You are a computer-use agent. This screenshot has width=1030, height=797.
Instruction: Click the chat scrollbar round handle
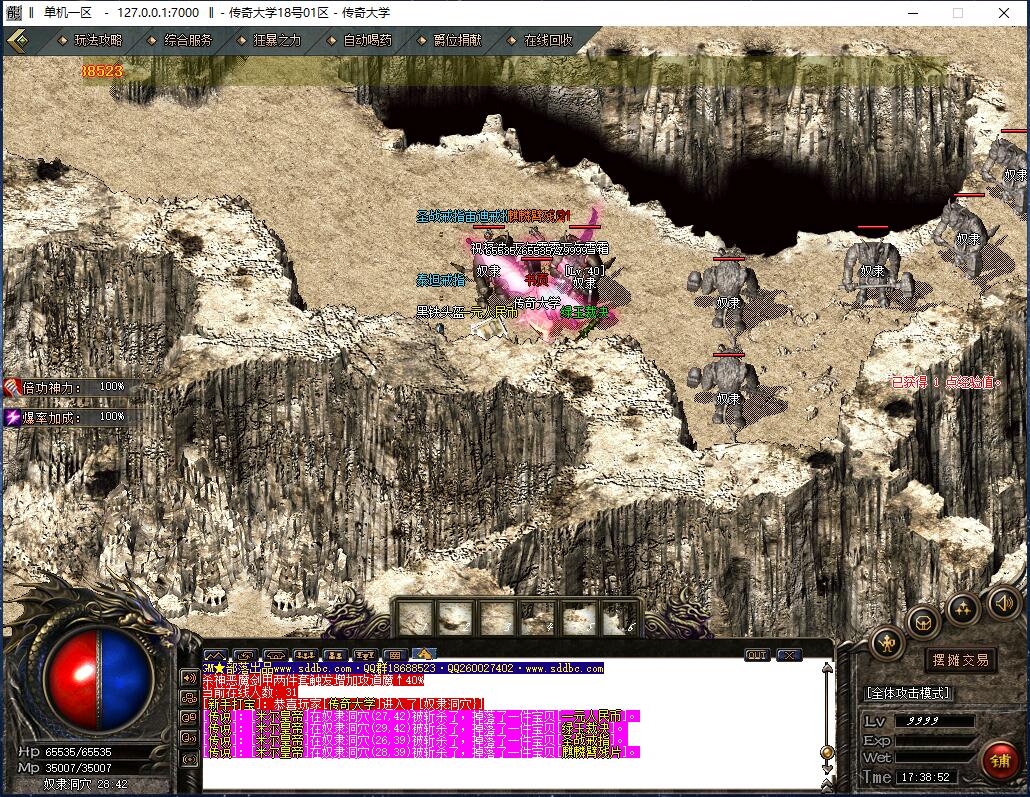pos(827,752)
